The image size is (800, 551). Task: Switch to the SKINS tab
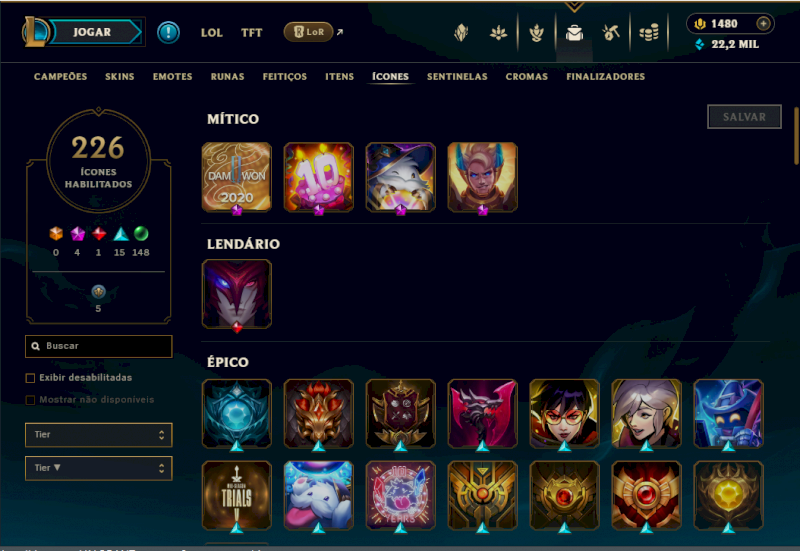coord(120,77)
